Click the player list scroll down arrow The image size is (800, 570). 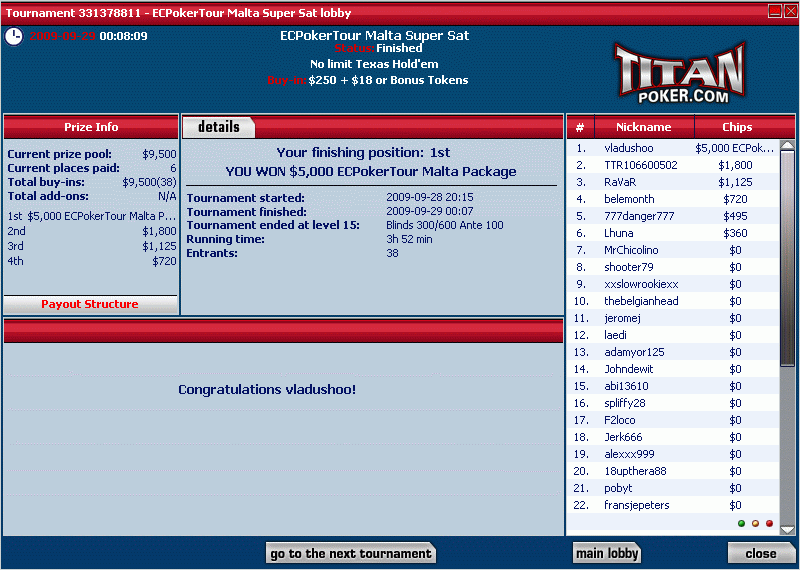pos(787,530)
